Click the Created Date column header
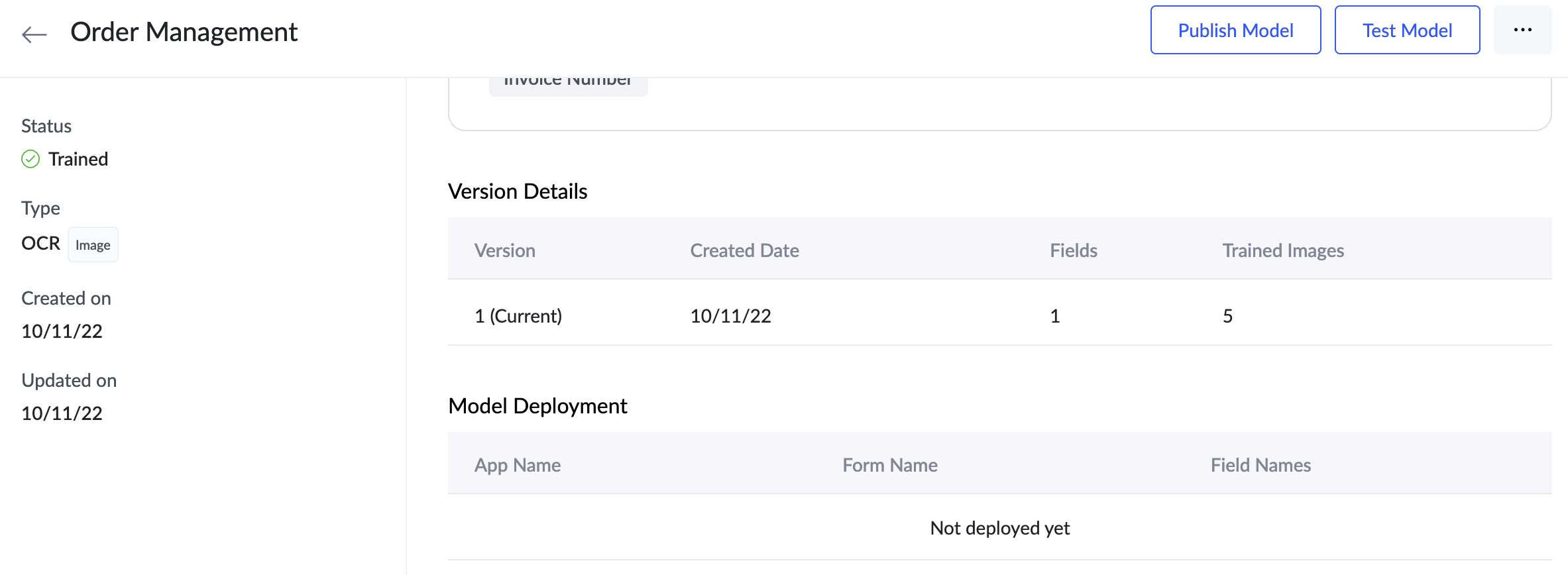The width and height of the screenshot is (1568, 575). (744, 250)
